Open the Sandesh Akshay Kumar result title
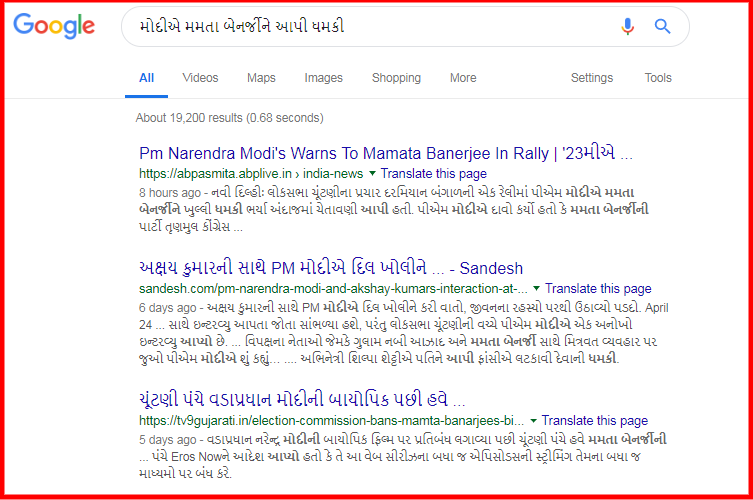753x500 pixels. pos(331,268)
